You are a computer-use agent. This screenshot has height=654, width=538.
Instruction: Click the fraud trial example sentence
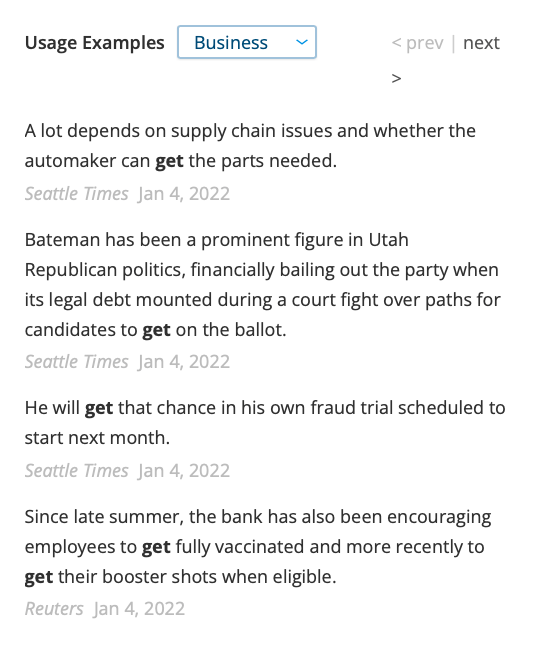[x=265, y=423]
